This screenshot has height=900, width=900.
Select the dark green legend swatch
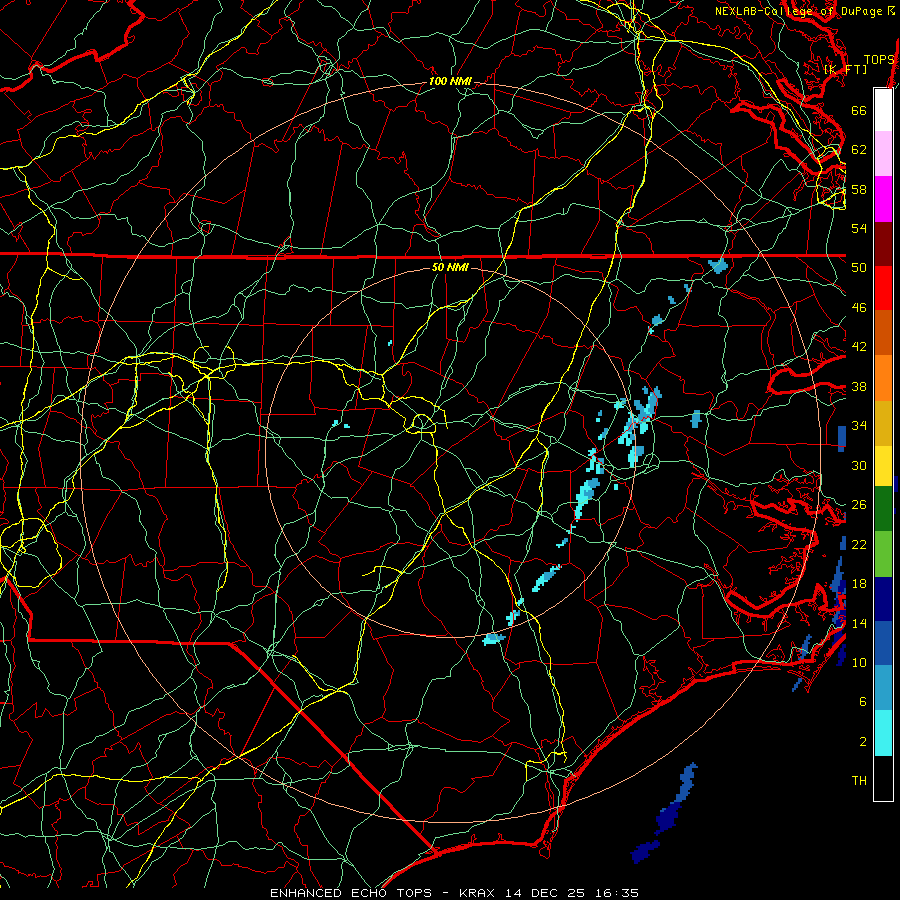[x=883, y=509]
